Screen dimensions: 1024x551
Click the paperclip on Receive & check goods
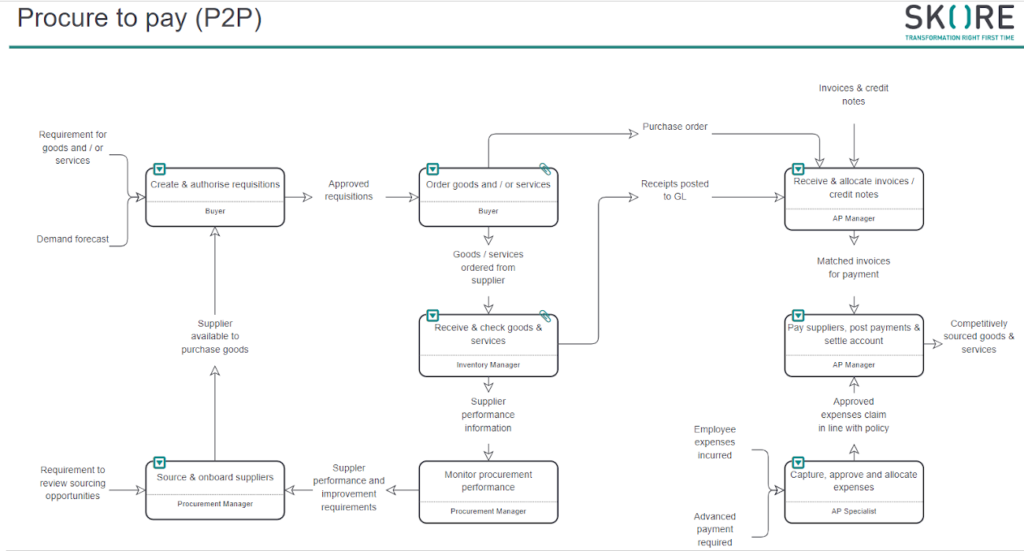545,316
